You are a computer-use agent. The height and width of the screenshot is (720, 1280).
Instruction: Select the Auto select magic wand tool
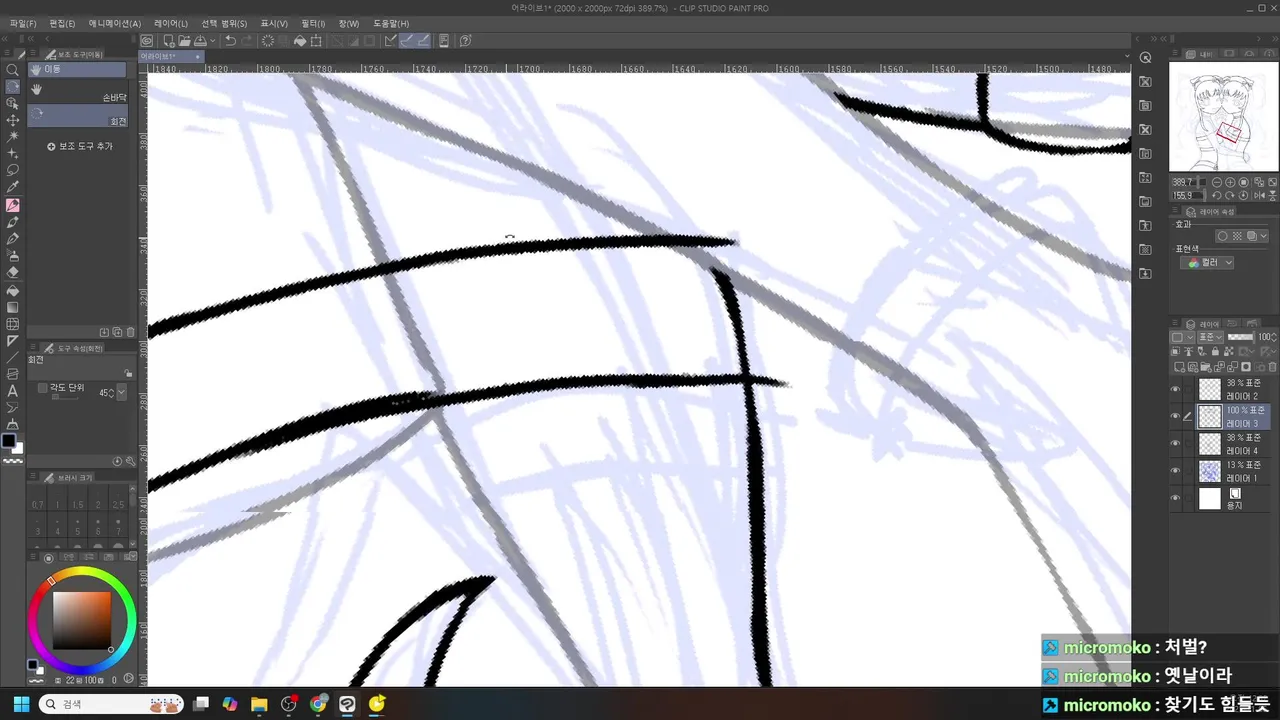click(13, 136)
